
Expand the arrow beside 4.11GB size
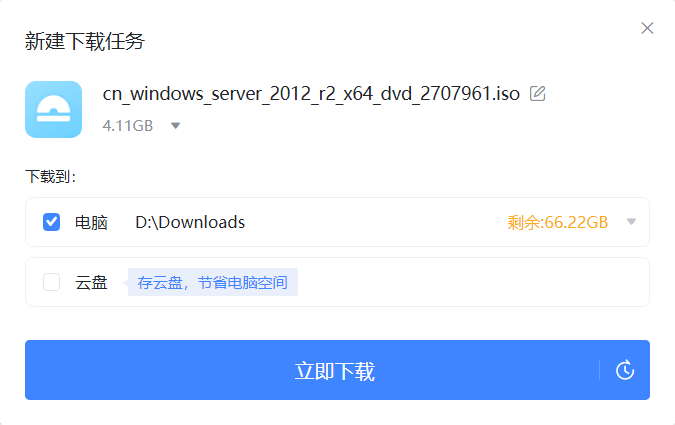[175, 126]
